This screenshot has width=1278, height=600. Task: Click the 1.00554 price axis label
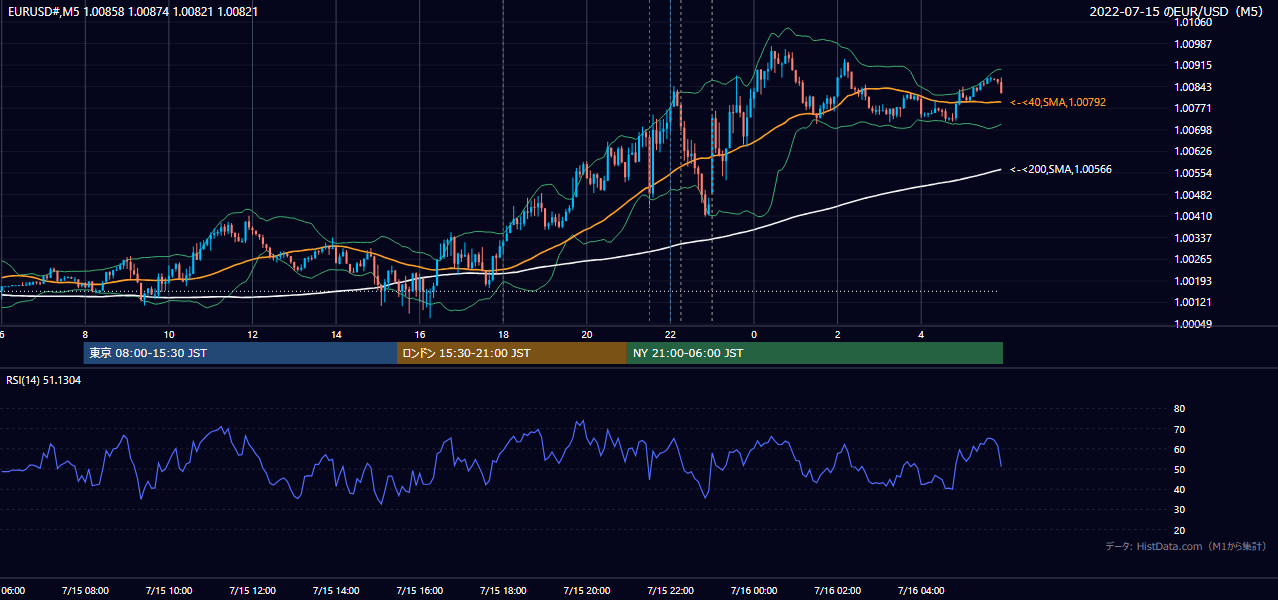[1193, 173]
